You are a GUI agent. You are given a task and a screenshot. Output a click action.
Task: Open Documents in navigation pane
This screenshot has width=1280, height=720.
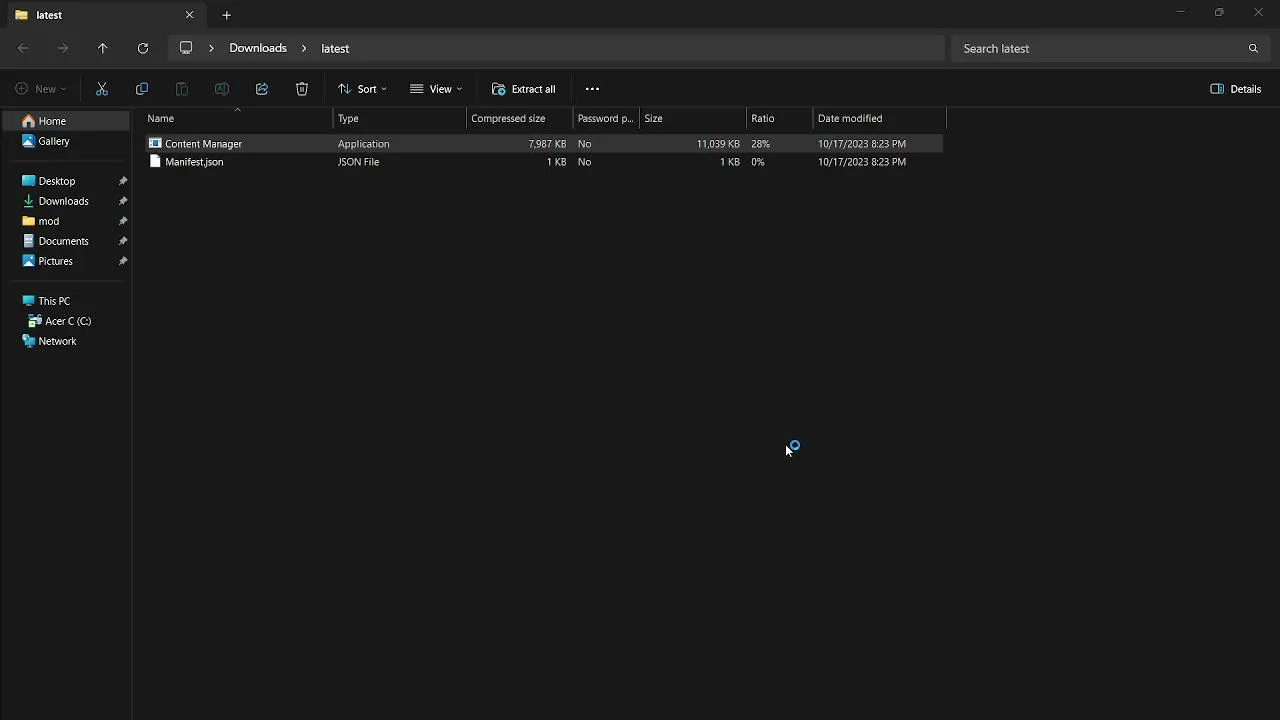(63, 241)
